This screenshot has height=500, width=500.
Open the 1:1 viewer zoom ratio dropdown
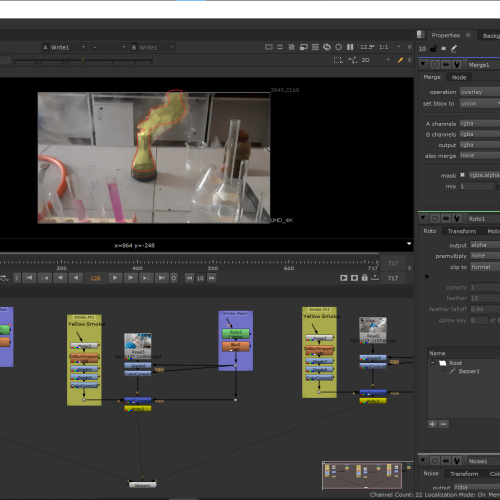(390, 47)
